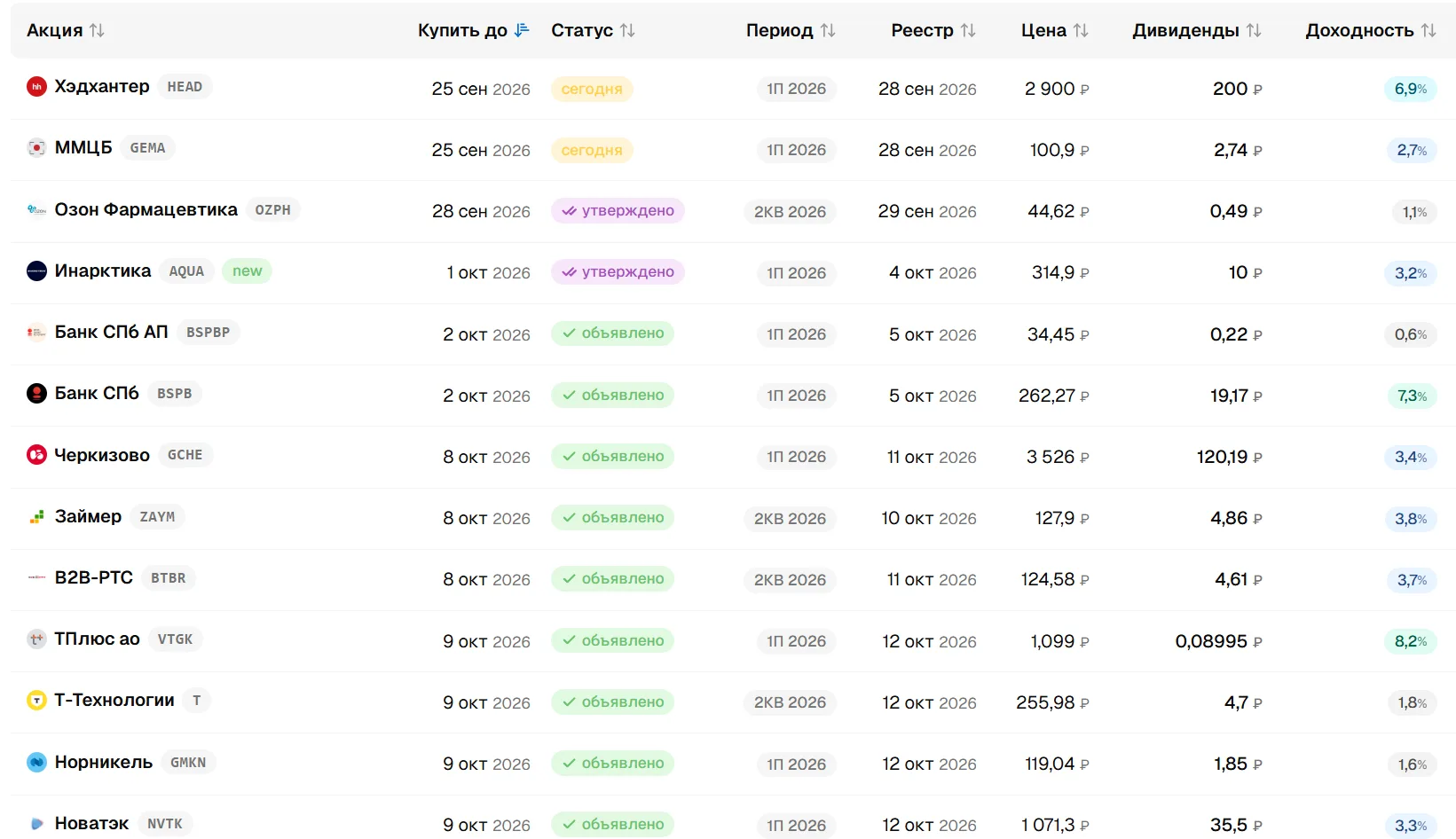Click the Черкизово logo icon
The height and width of the screenshot is (839, 1456).
[x=36, y=455]
